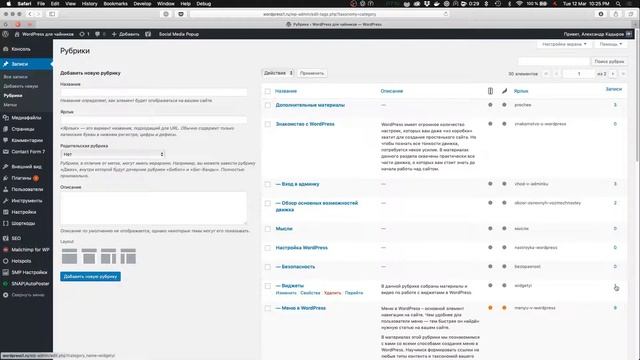640x360 pixels.
Task: Open Mailchimp for WP in the sidebar
Action: [30, 249]
